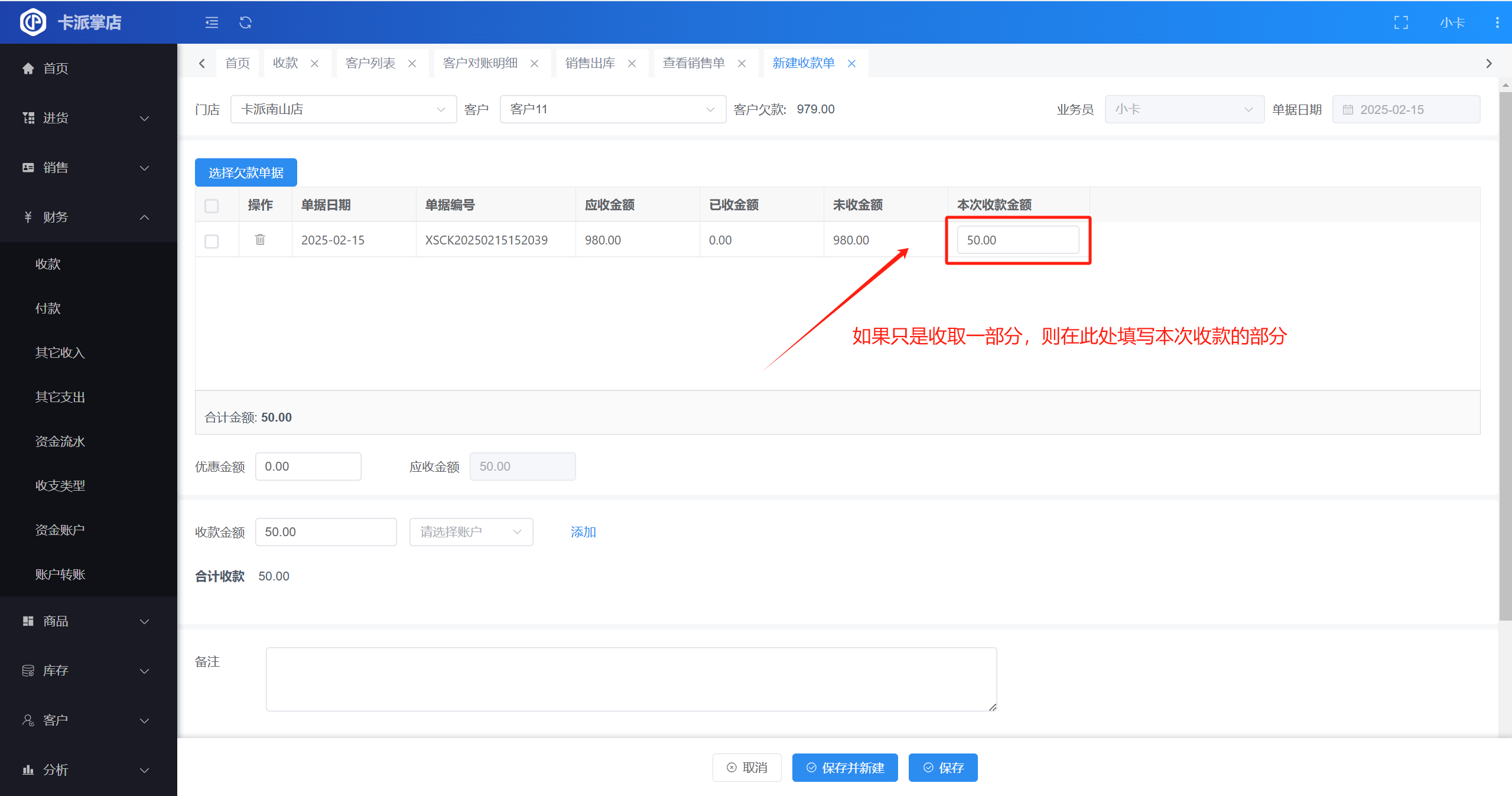Switch to the 客户对账明细 tab
This screenshot has width=1512, height=796.
(480, 63)
